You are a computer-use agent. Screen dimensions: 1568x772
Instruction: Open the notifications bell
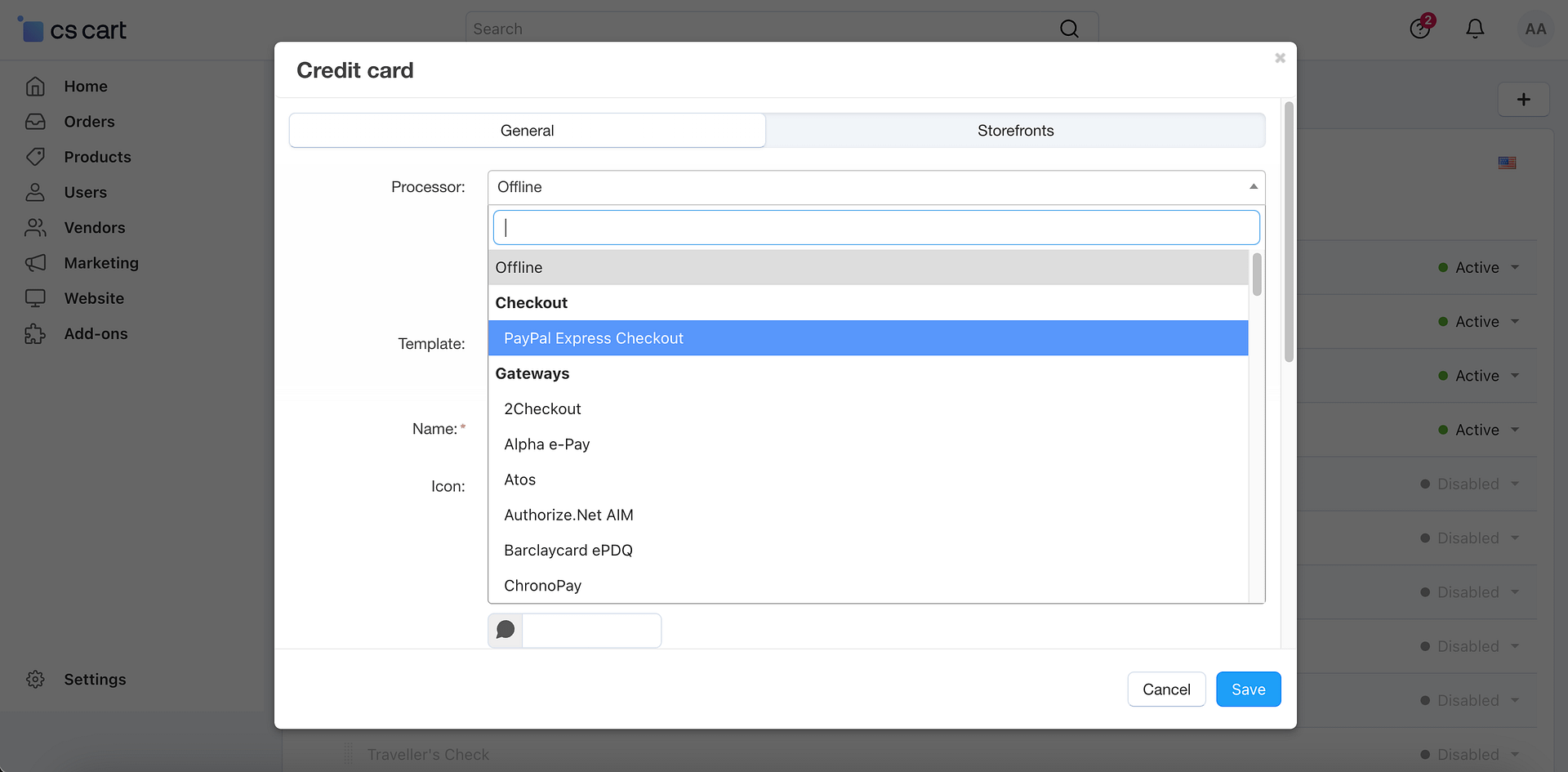(1474, 29)
